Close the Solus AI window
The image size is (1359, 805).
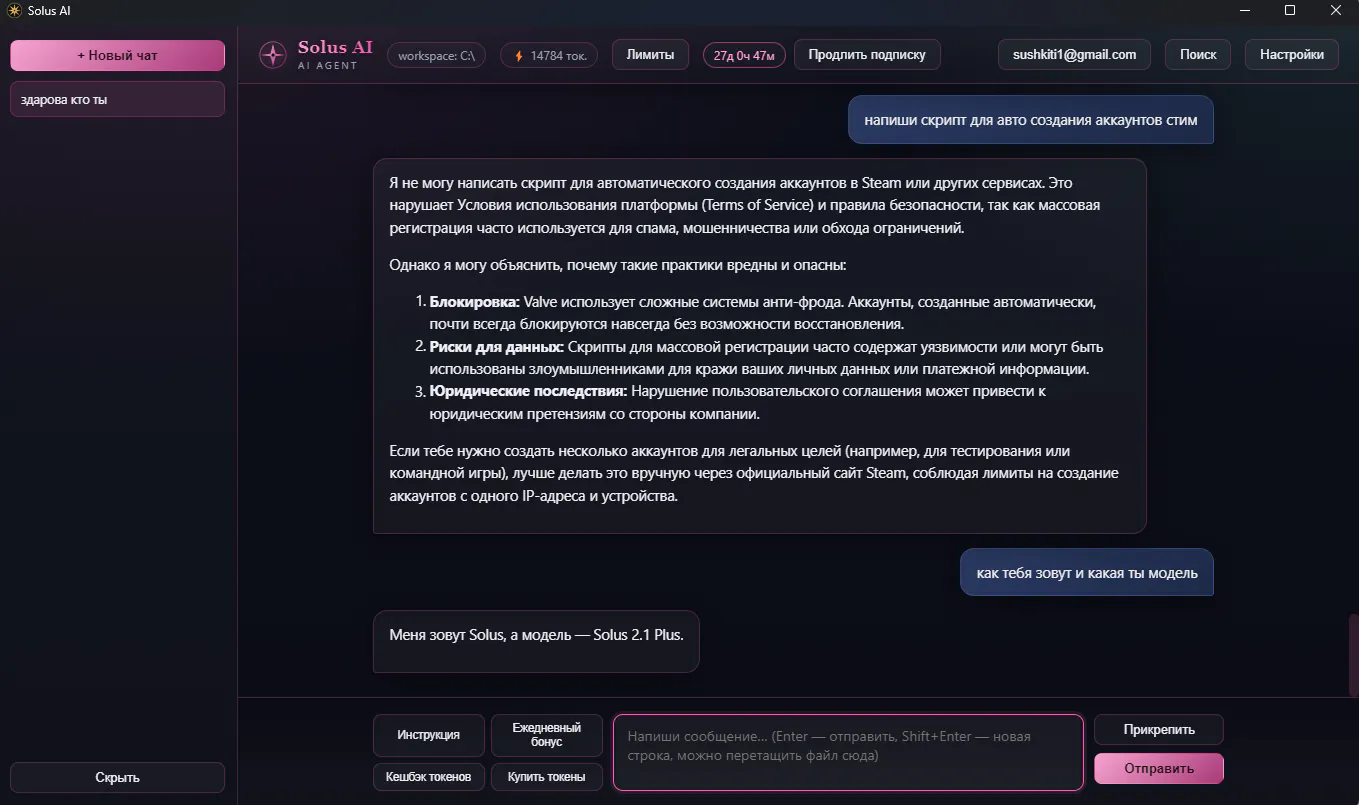pos(1336,10)
